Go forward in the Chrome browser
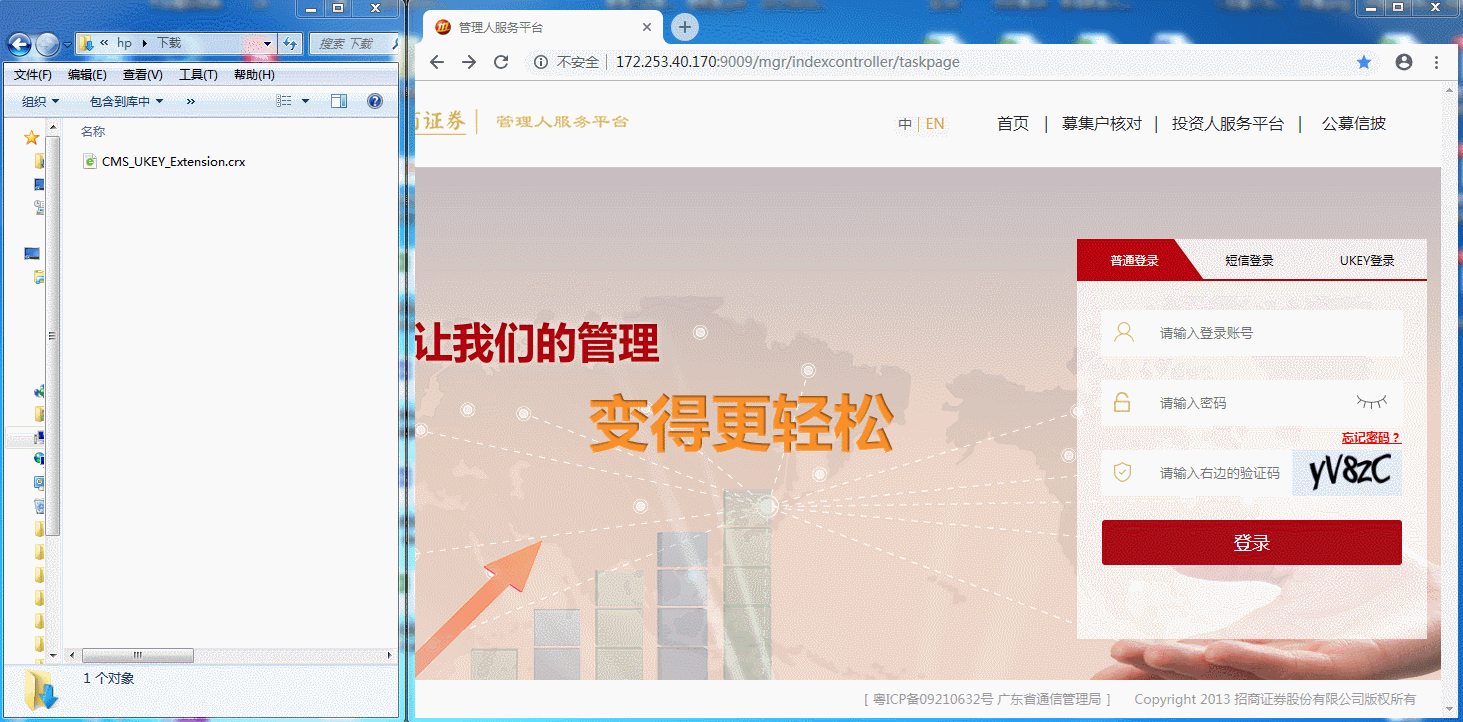The image size is (1463, 722). (x=469, y=62)
